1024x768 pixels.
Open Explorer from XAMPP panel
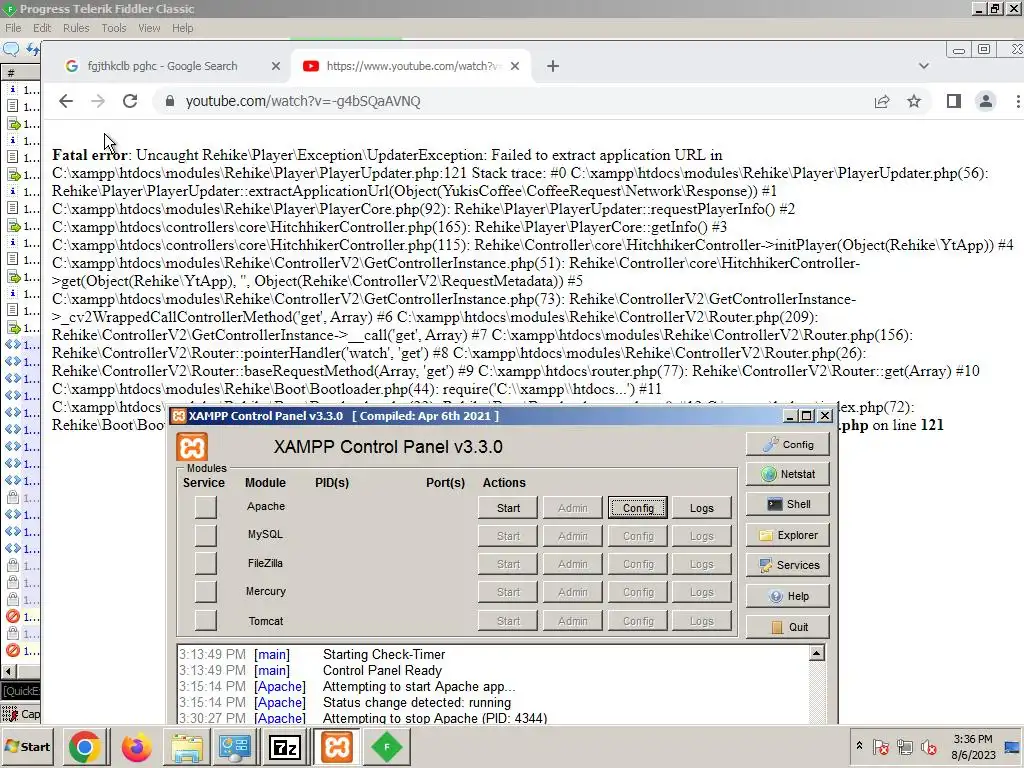(788, 535)
